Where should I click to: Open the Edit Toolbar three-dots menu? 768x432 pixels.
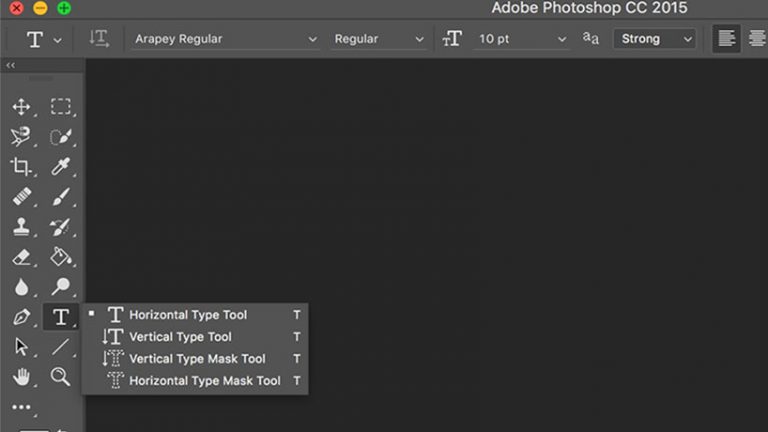point(22,407)
